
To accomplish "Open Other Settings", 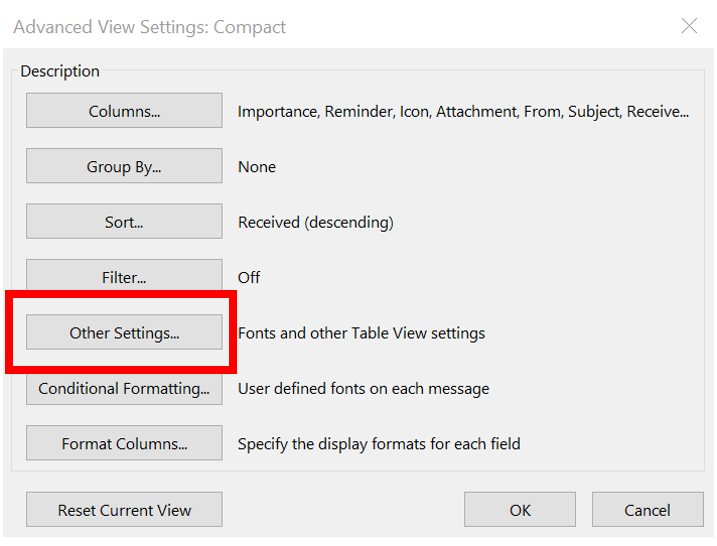I will coord(124,333).
